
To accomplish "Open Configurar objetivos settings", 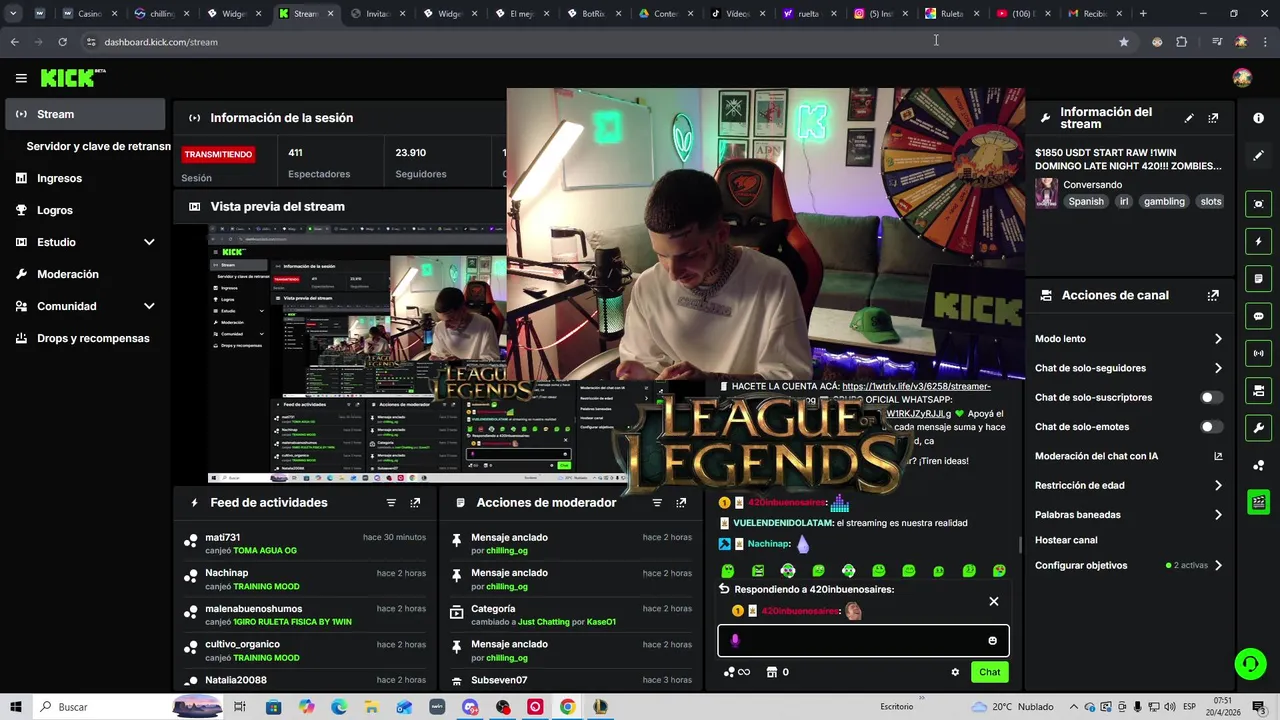I will 1129,566.
